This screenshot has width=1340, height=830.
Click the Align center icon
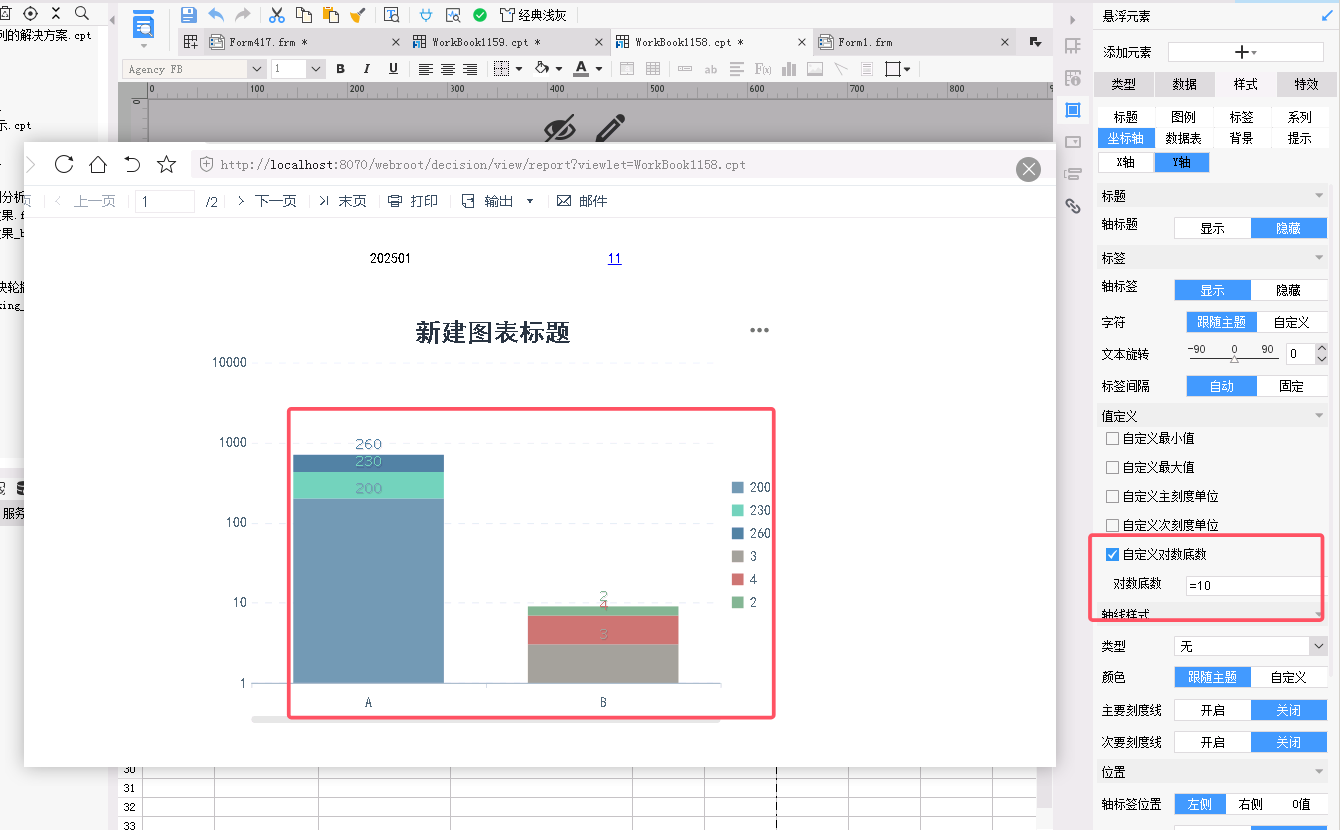tap(448, 69)
